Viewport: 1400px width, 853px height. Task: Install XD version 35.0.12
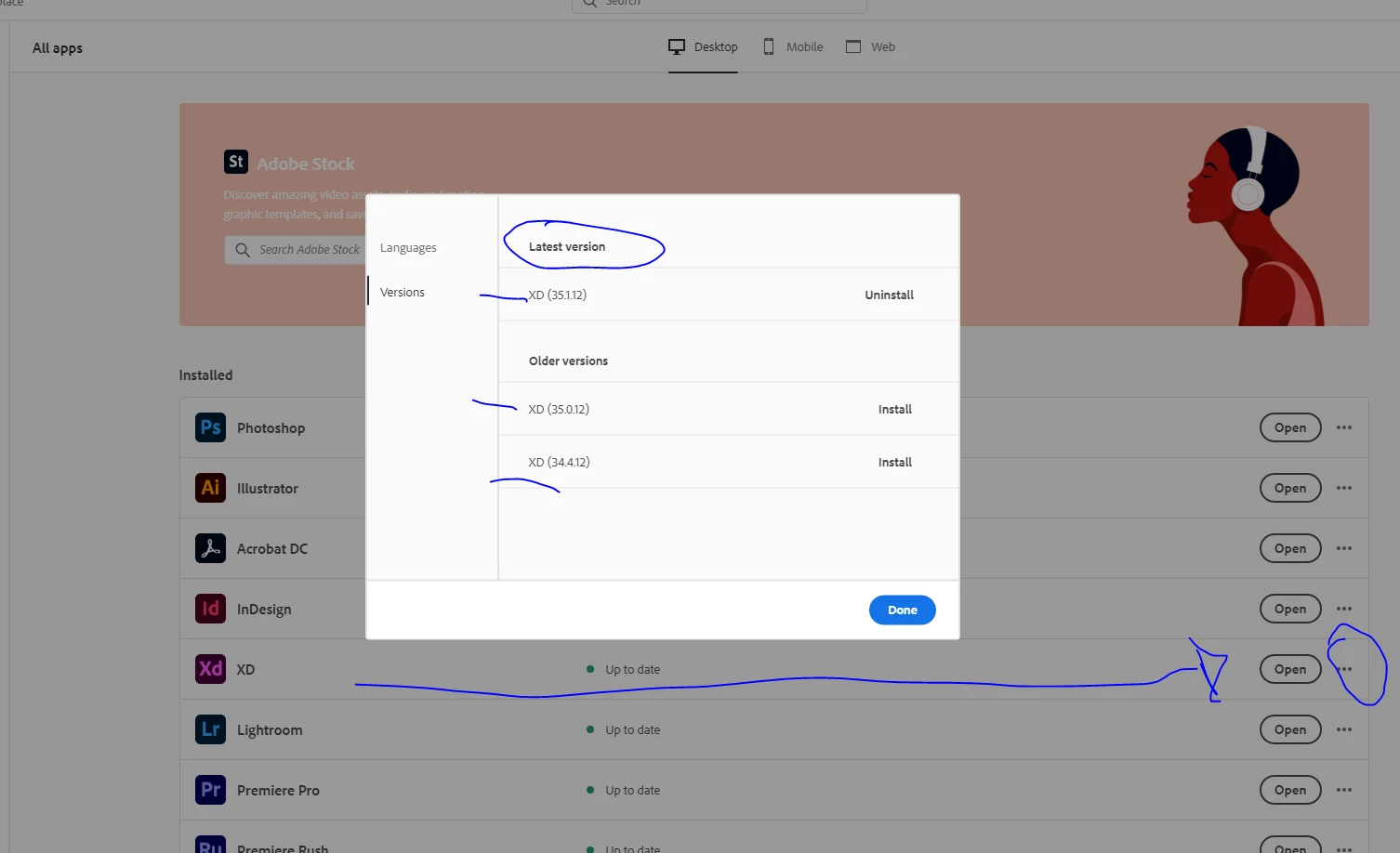tap(894, 409)
